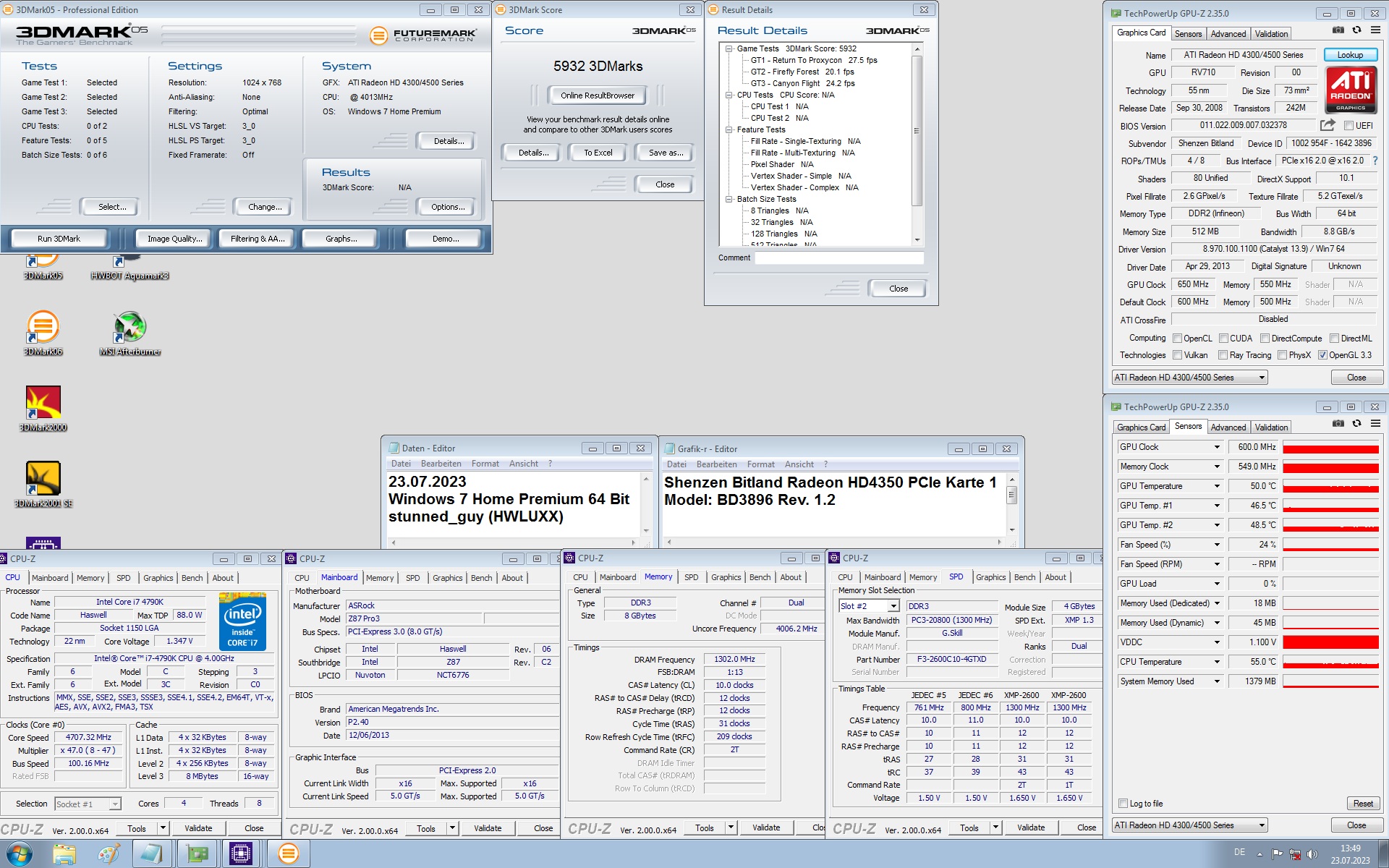Toggle the OpenCL checkbox

tap(1178, 339)
